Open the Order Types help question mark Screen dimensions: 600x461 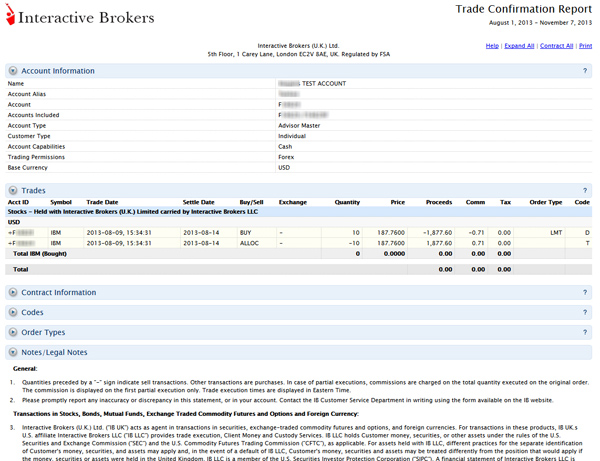[585, 332]
